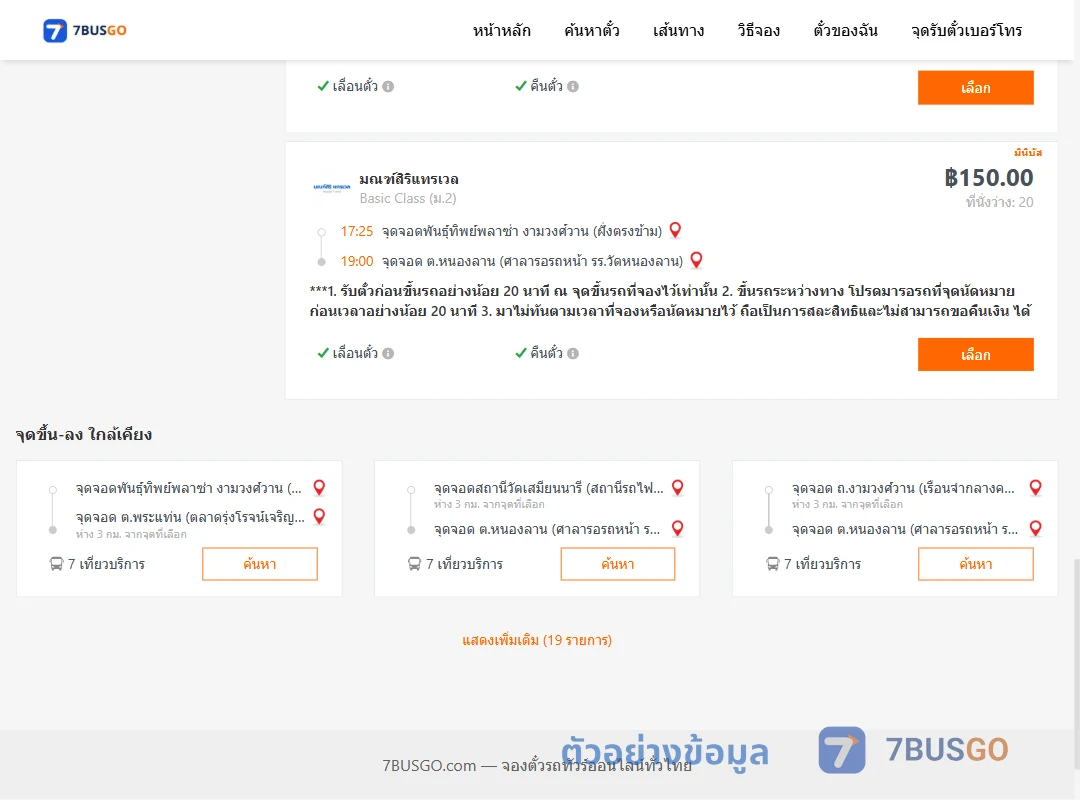
Task: Click map pin for ต.หนองลาน in middle card
Action: tap(677, 529)
